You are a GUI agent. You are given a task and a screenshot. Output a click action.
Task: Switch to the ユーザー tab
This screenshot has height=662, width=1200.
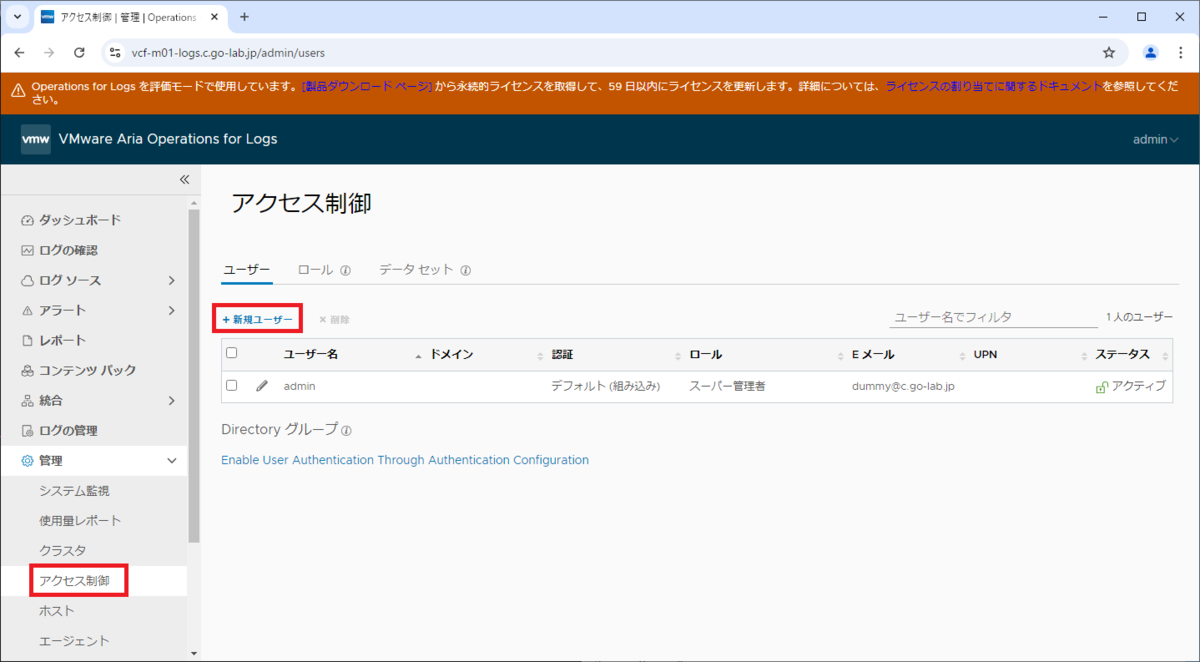246,270
